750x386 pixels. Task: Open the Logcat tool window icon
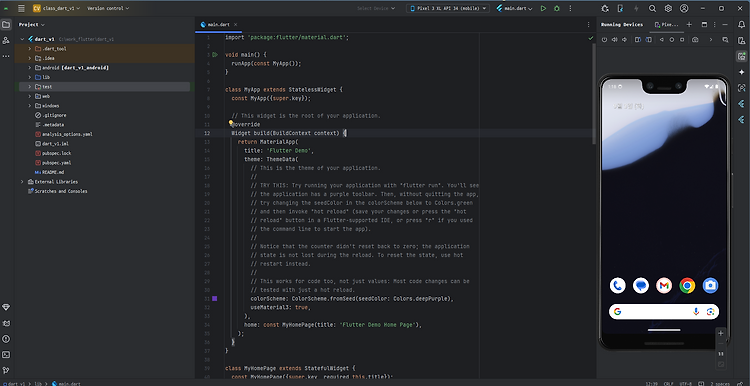6,323
